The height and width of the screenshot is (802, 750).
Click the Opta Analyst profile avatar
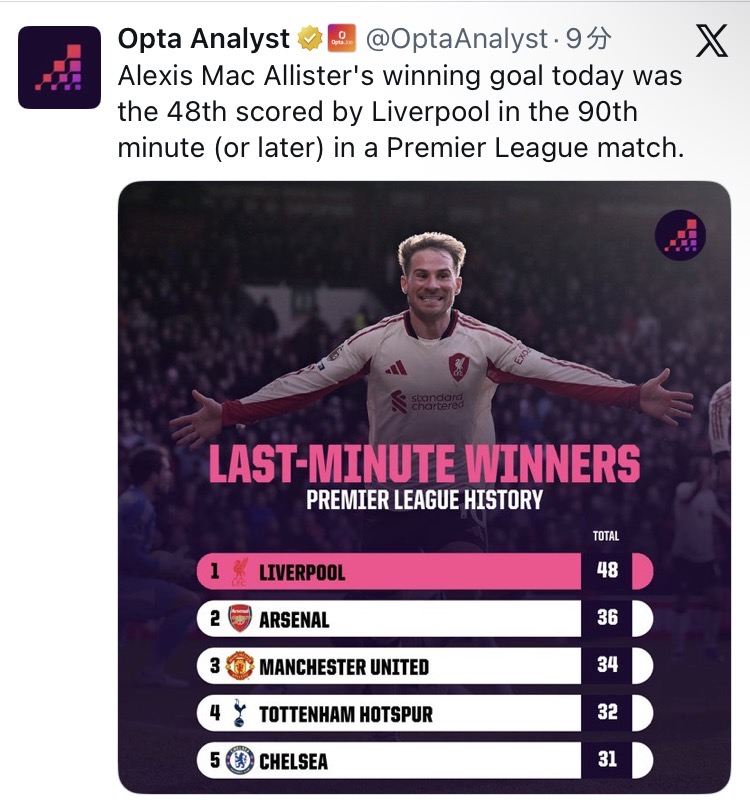pos(60,67)
